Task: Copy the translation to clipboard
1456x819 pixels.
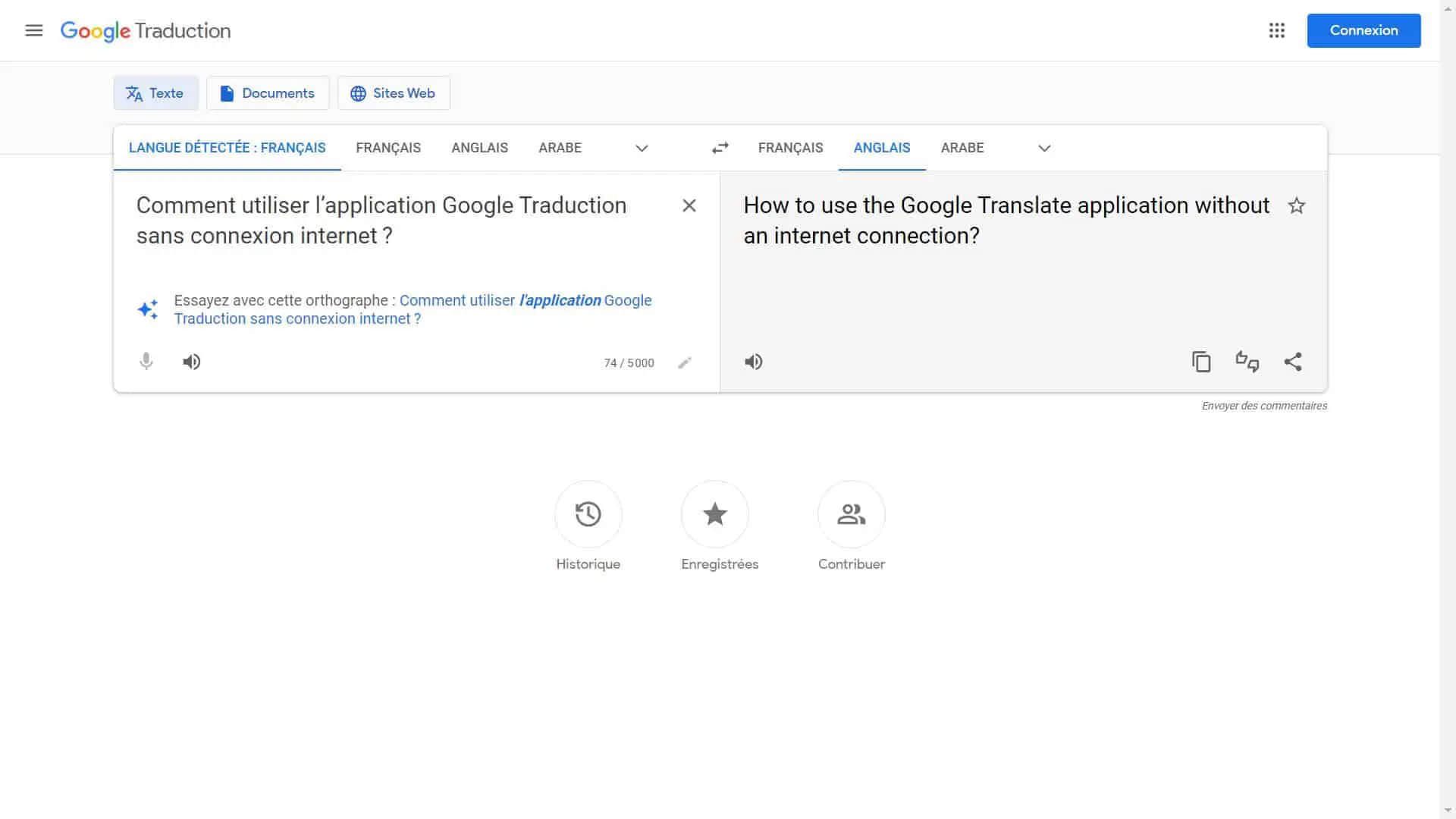Action: tap(1200, 362)
